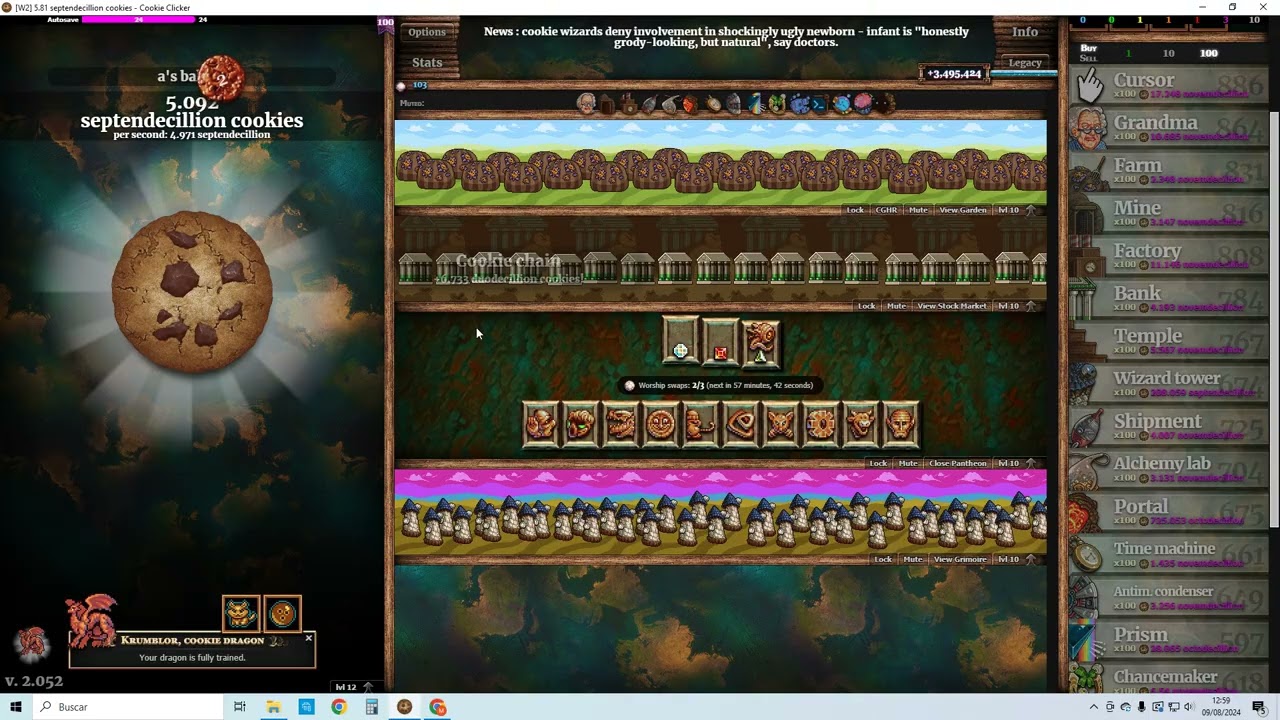Unmute the Cortex baker brain icon

pyautogui.click(x=862, y=103)
